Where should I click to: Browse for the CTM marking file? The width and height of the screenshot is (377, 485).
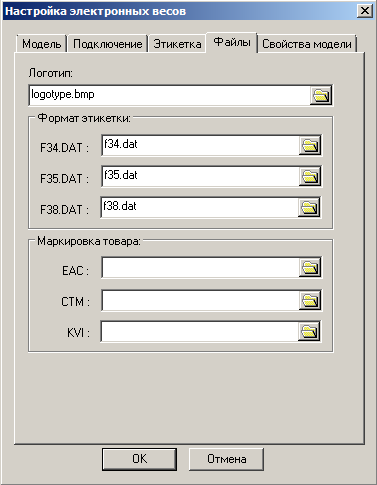pyautogui.click(x=310, y=300)
